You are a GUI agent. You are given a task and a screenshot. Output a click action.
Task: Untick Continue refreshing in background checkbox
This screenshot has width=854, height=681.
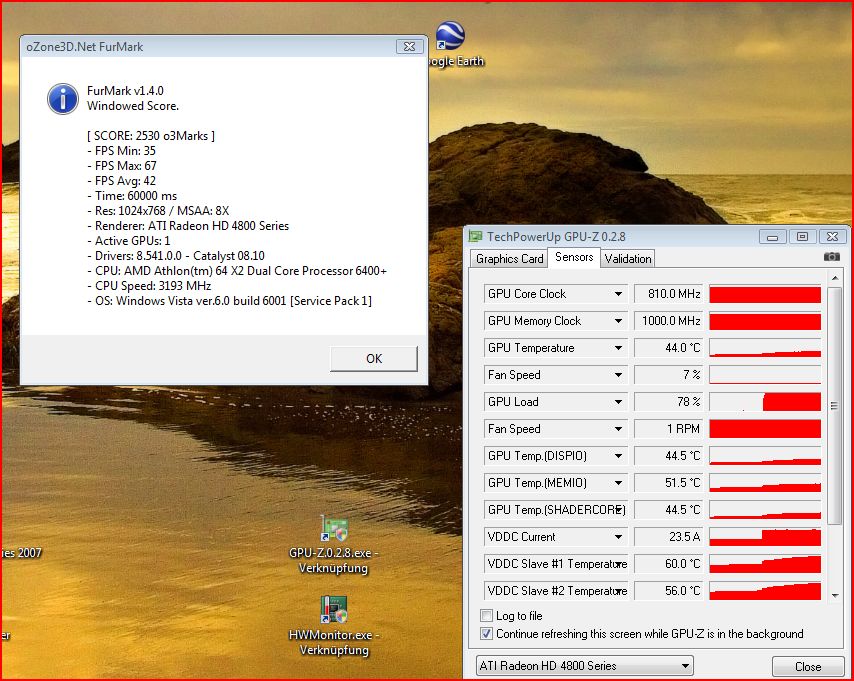coord(486,634)
